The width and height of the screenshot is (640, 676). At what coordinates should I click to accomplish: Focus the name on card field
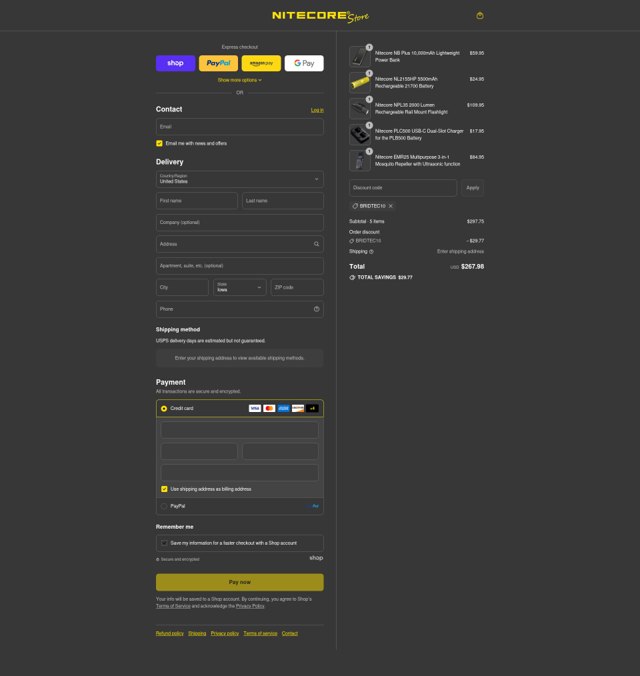coord(240,473)
